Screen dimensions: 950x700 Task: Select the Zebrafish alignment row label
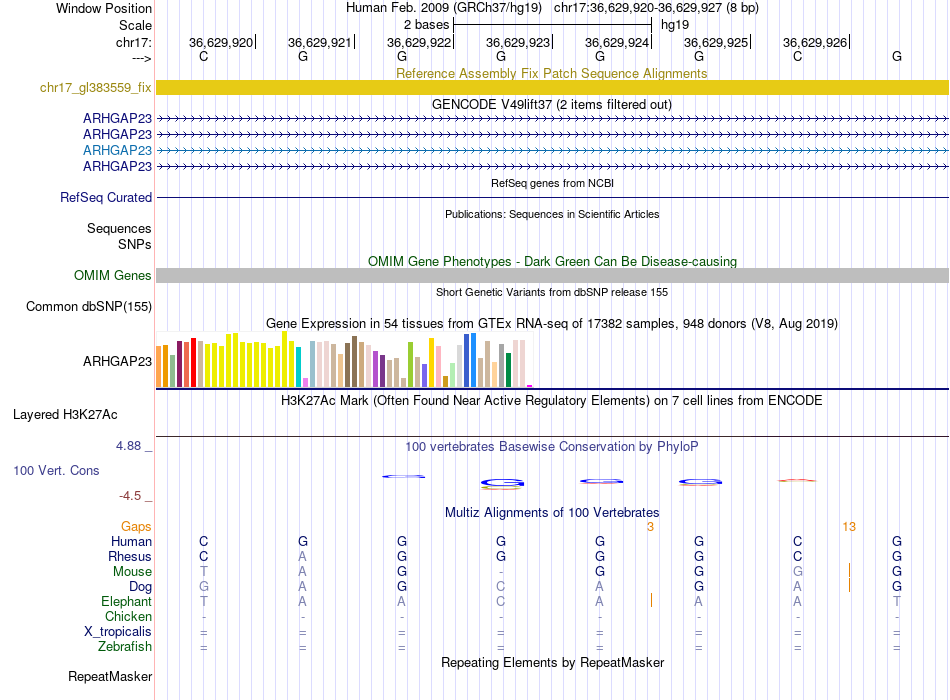[x=125, y=647]
